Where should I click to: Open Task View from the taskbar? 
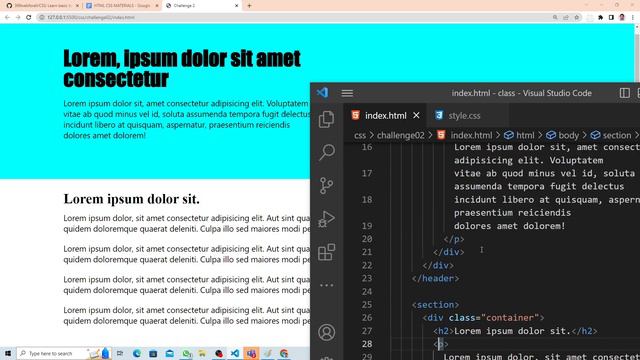click(120, 353)
